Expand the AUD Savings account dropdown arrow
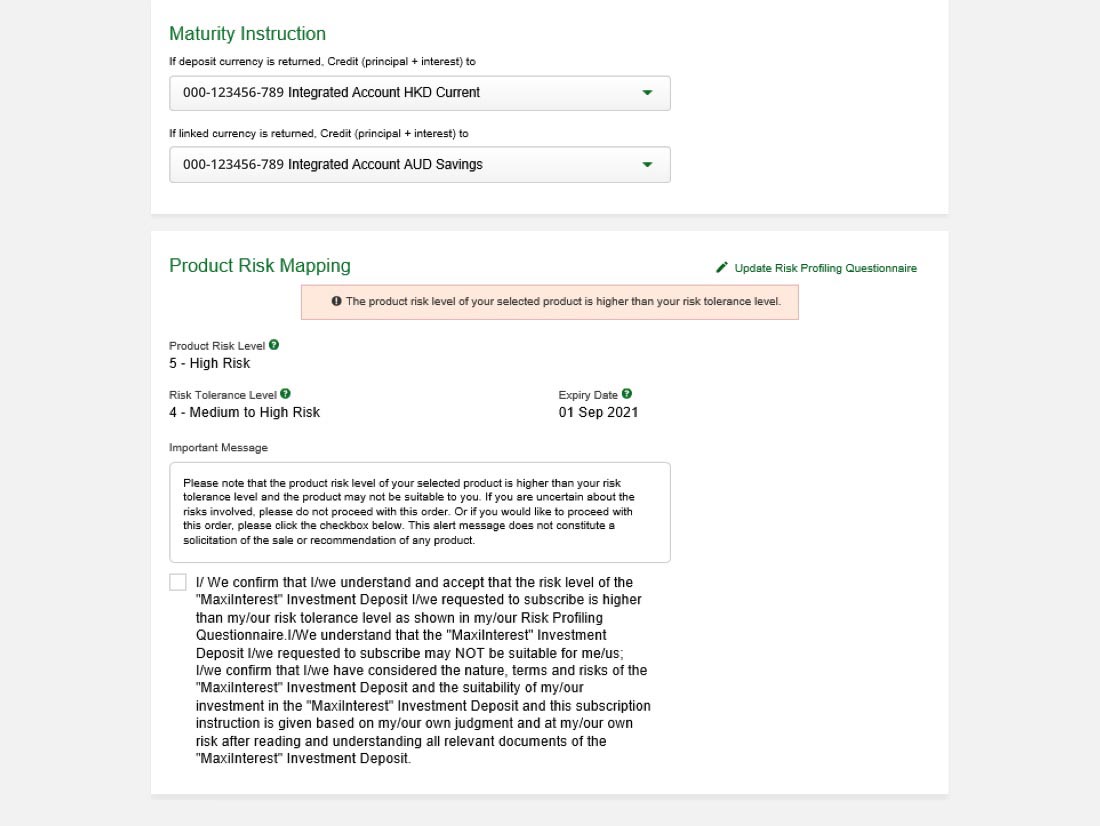This screenshot has width=1100, height=826. [x=647, y=165]
